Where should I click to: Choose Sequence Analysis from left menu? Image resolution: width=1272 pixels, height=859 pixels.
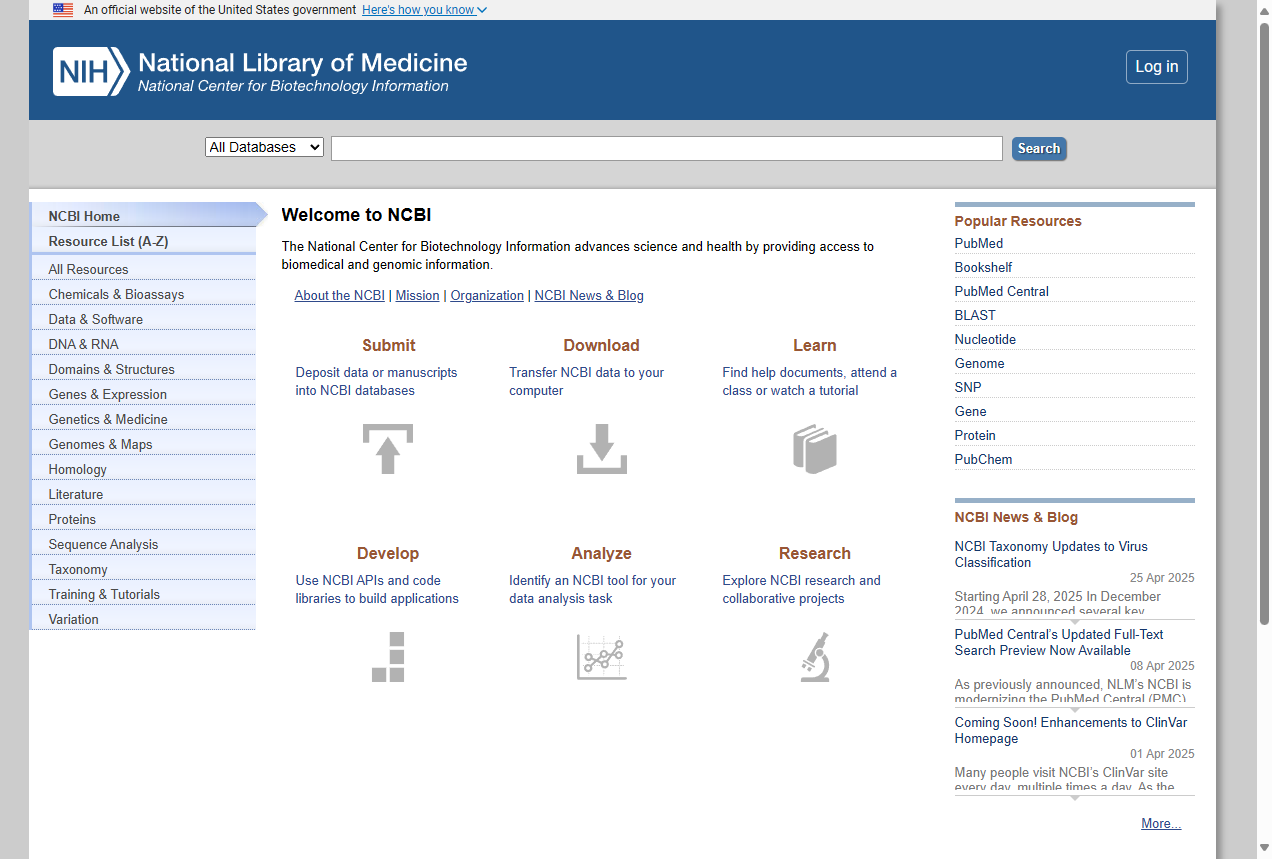click(103, 544)
